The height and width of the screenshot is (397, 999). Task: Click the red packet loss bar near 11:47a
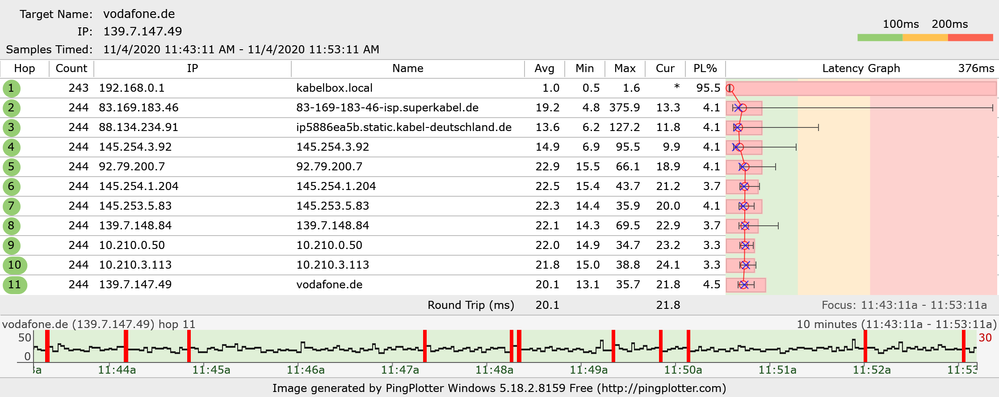[424, 346]
